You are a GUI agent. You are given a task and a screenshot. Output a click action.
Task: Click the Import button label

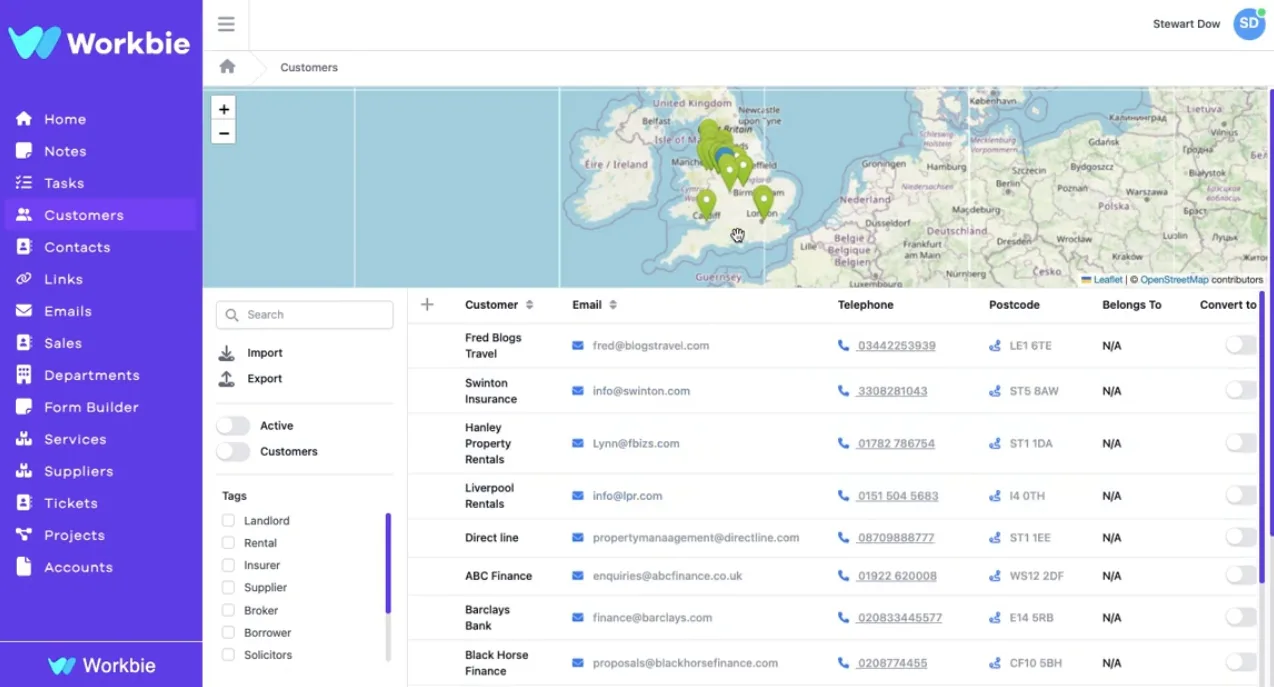coord(265,353)
